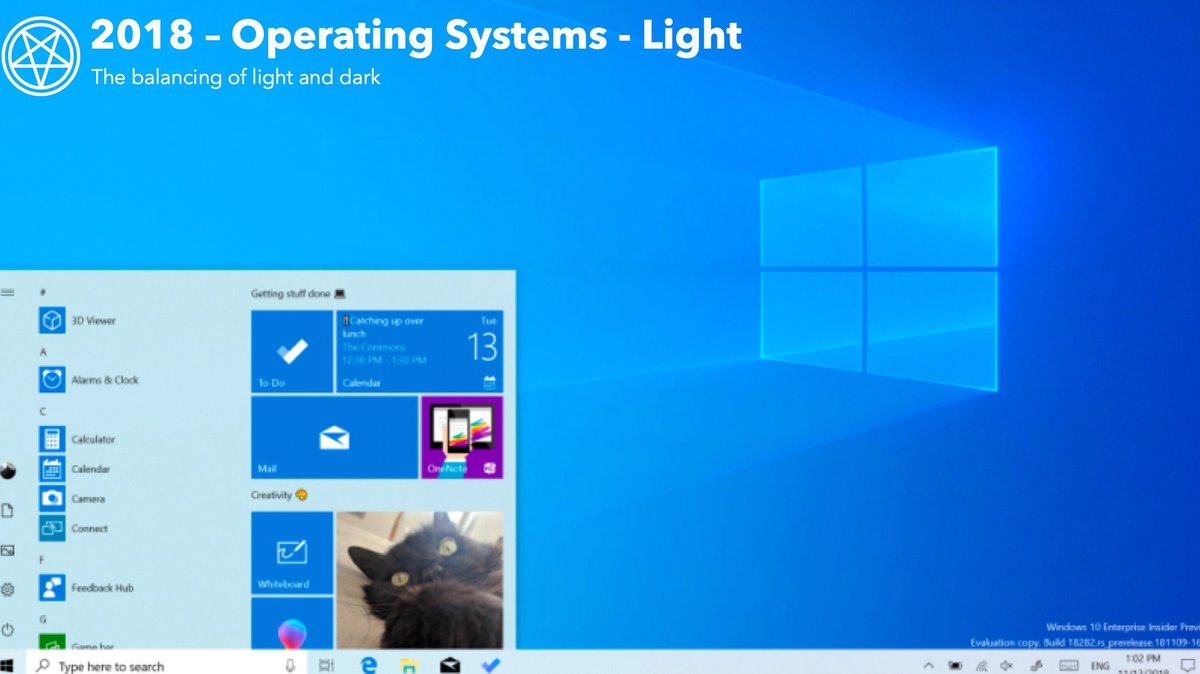Click the muted volume tray icon
The image size is (1200, 674).
(x=1007, y=665)
